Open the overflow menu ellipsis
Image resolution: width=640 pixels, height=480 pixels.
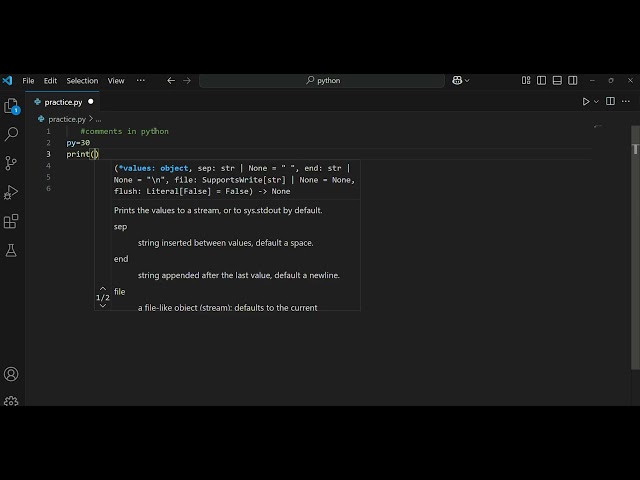pos(140,80)
